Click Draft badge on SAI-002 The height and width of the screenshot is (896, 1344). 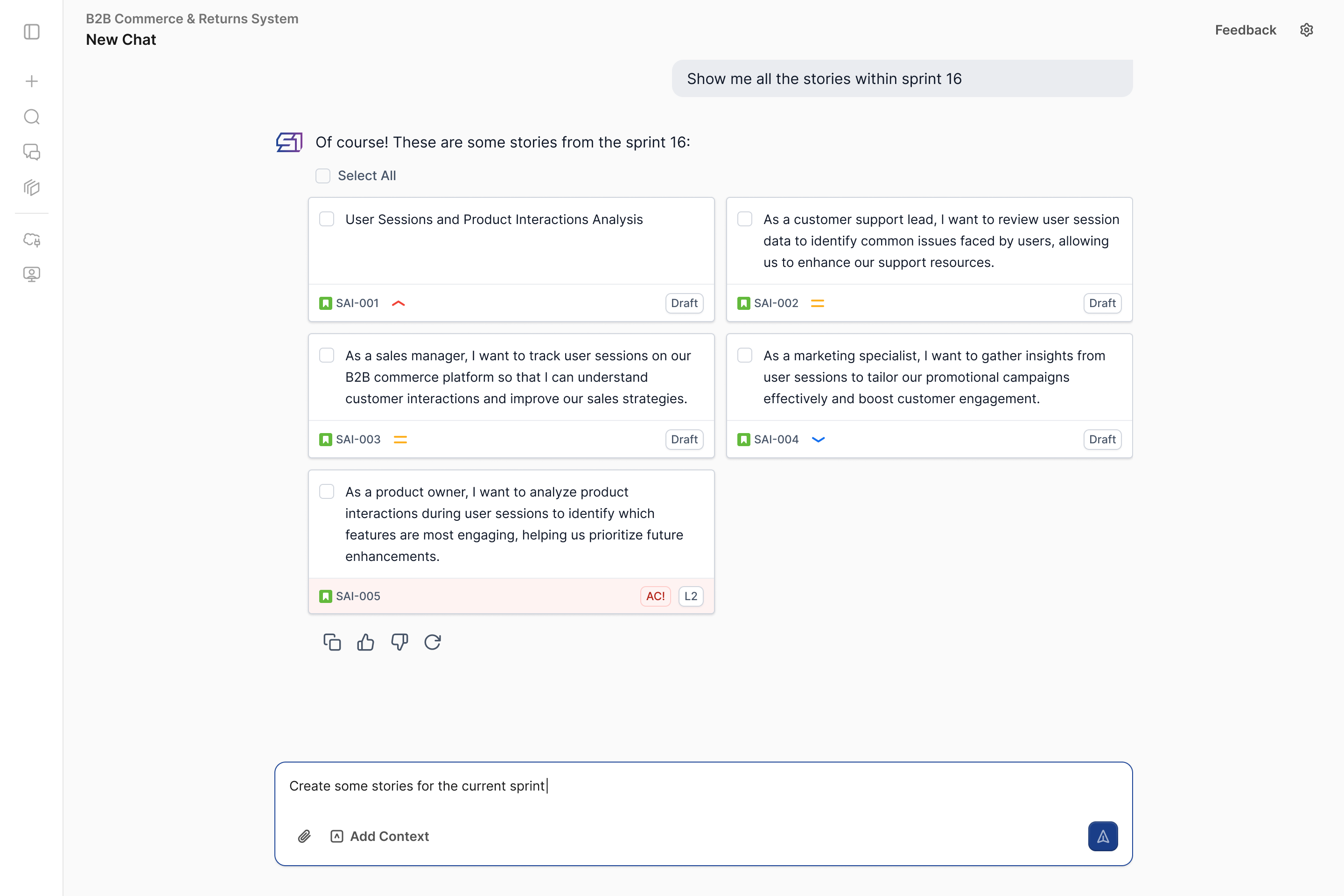1102,303
